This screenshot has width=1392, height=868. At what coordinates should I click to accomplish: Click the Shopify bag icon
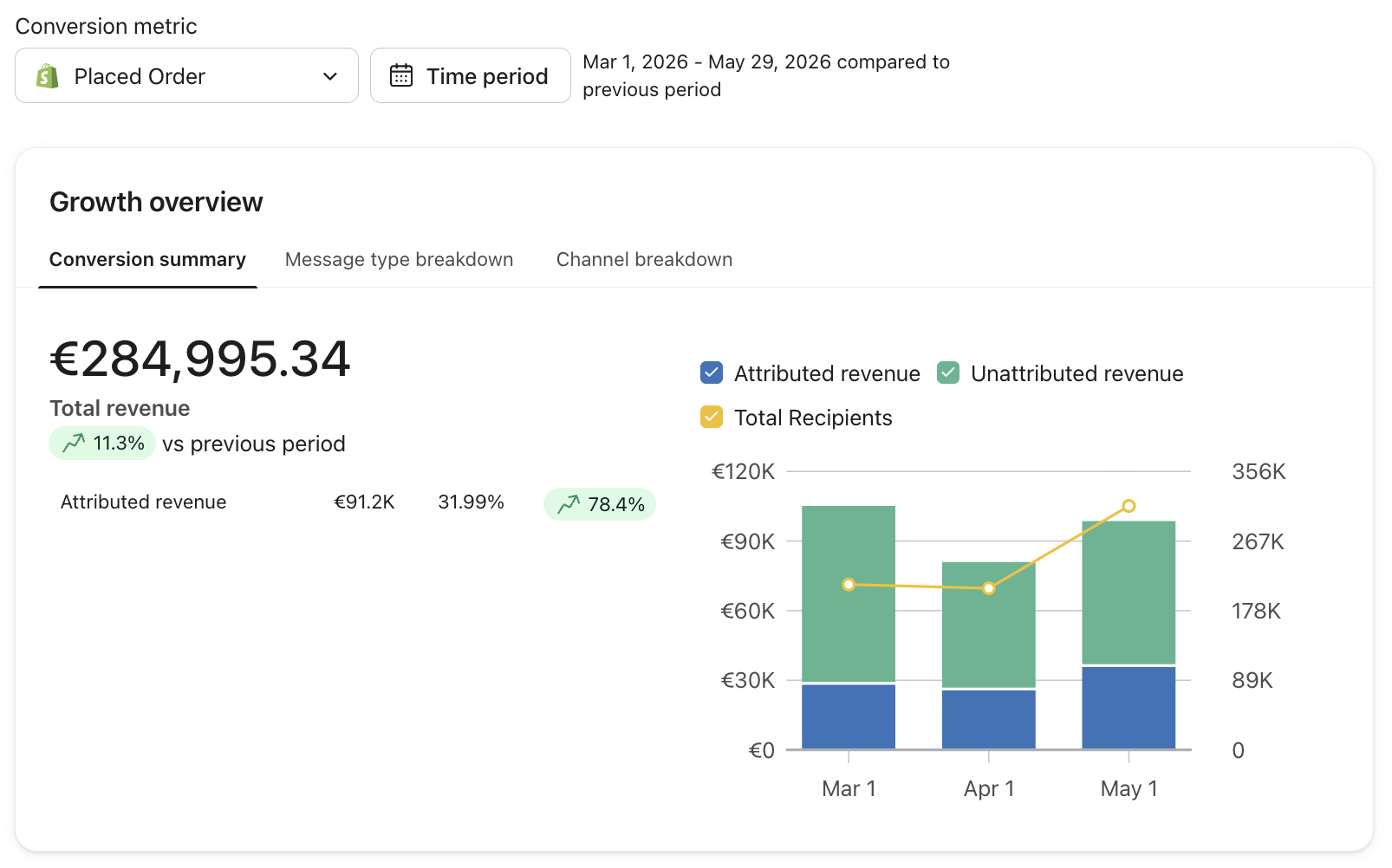(48, 76)
